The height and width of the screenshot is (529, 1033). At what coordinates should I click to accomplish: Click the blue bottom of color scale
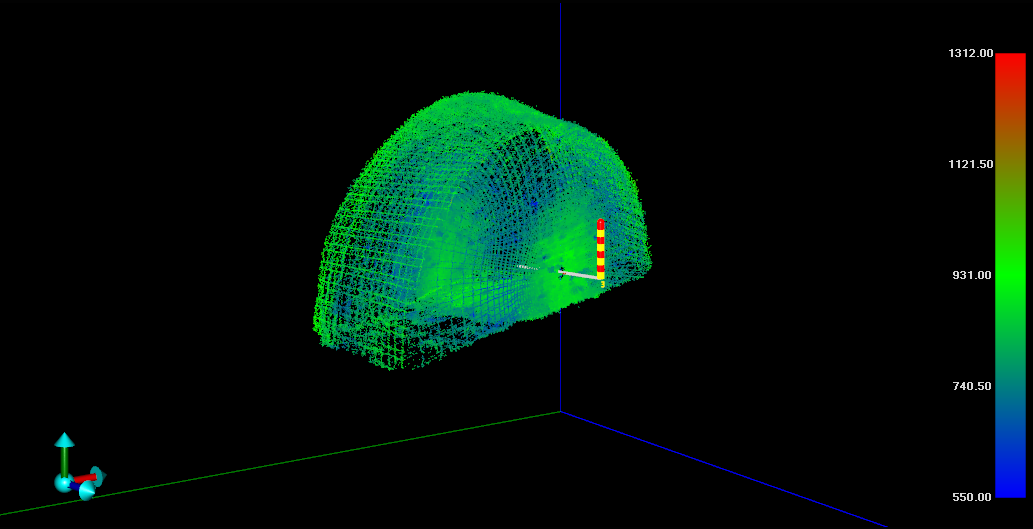[1010, 488]
